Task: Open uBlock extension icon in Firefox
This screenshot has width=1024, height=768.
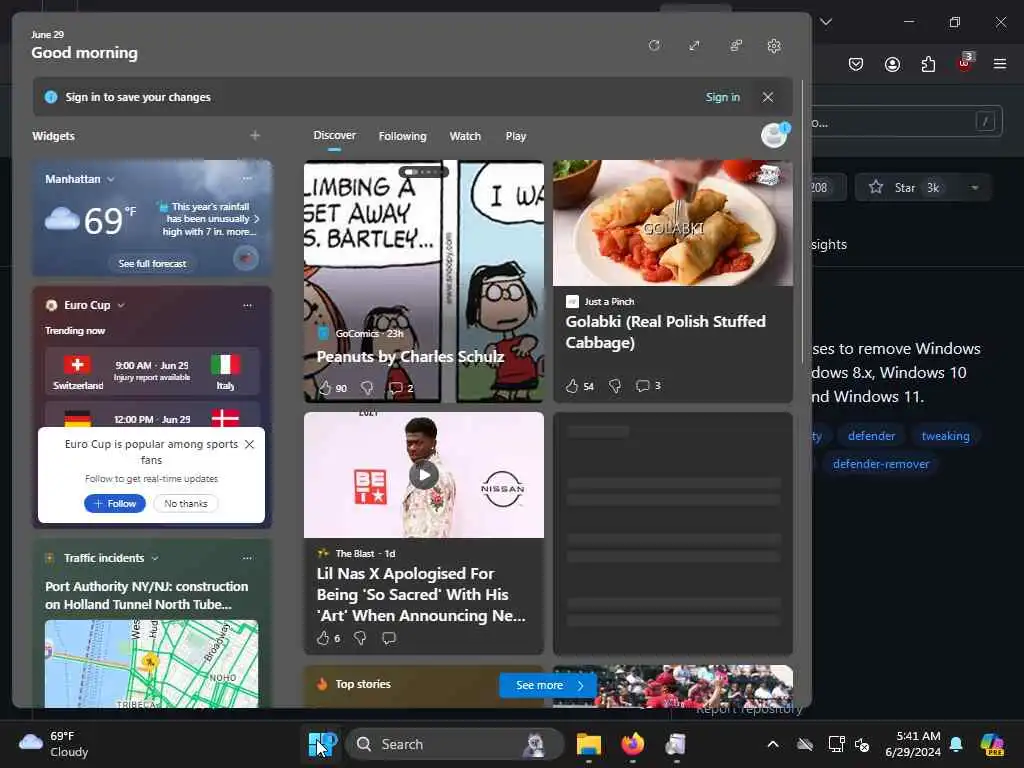Action: [x=965, y=63]
